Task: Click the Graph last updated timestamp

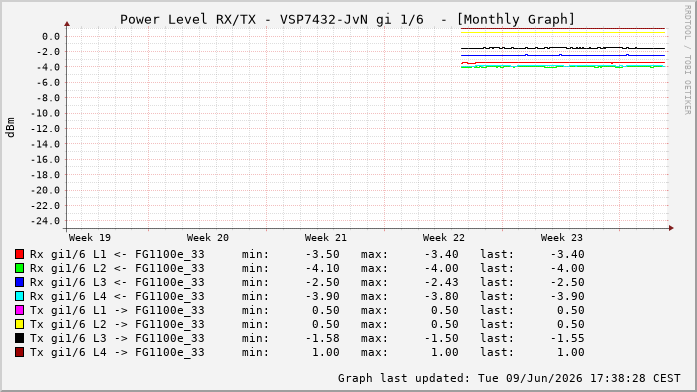Action: coord(509,378)
